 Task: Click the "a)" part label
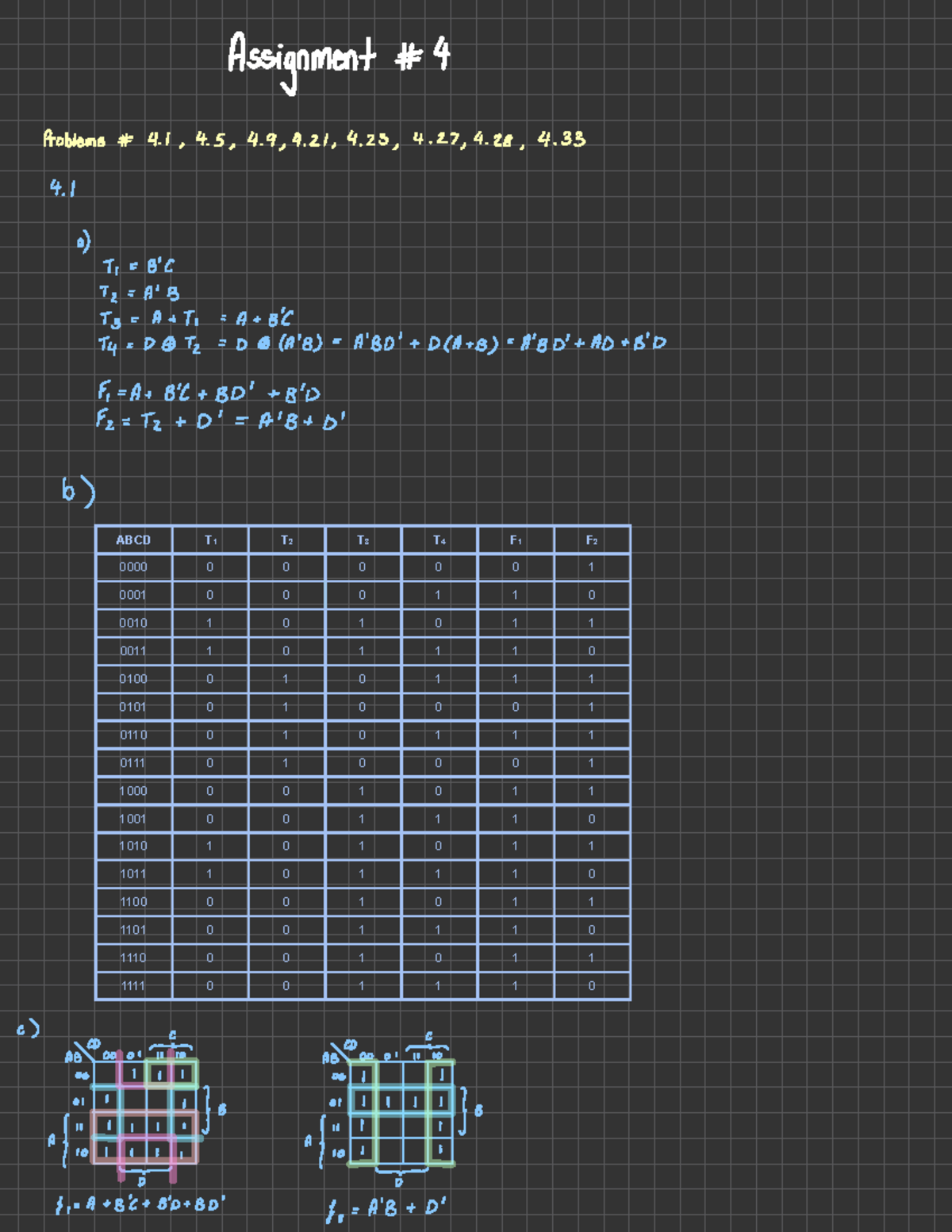point(83,240)
